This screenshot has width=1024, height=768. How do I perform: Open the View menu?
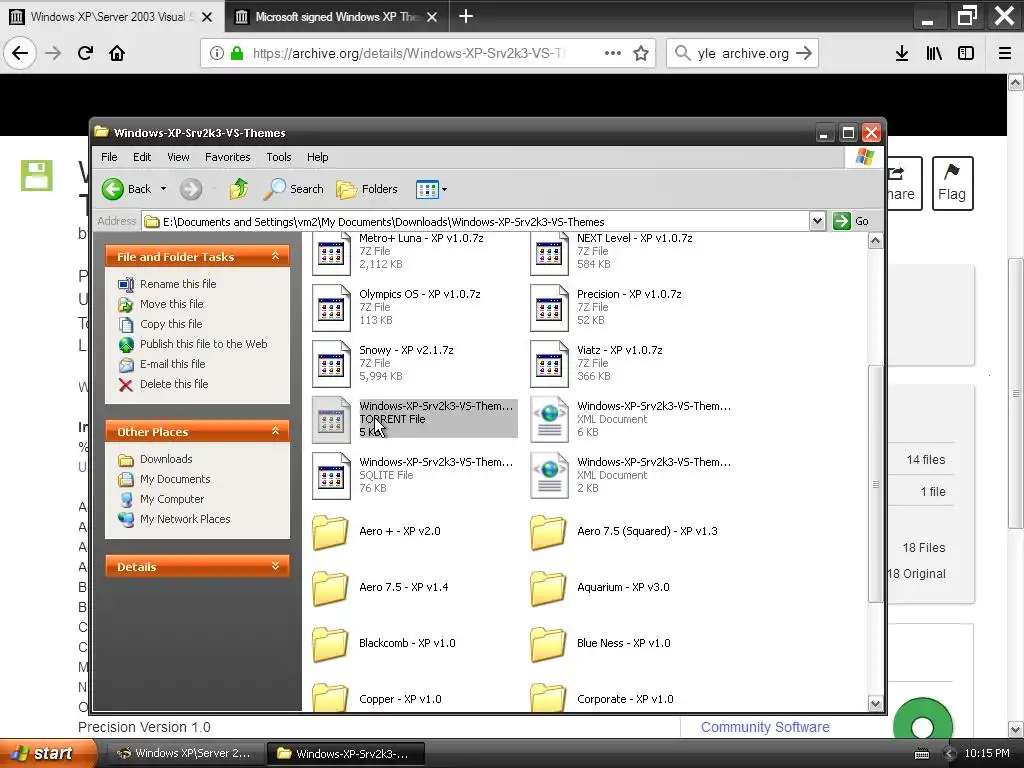pyautogui.click(x=178, y=157)
